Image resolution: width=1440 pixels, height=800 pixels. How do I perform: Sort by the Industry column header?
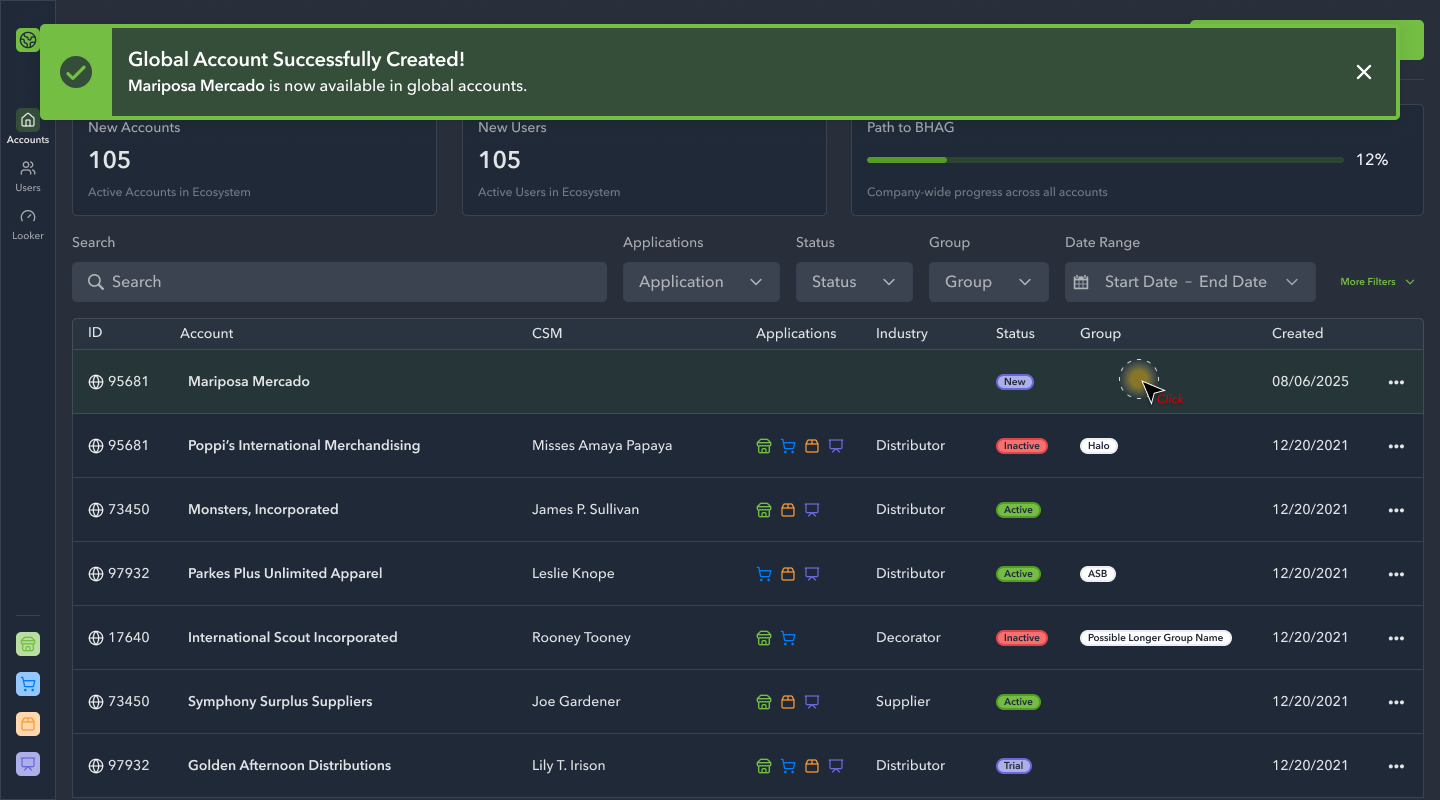(902, 333)
